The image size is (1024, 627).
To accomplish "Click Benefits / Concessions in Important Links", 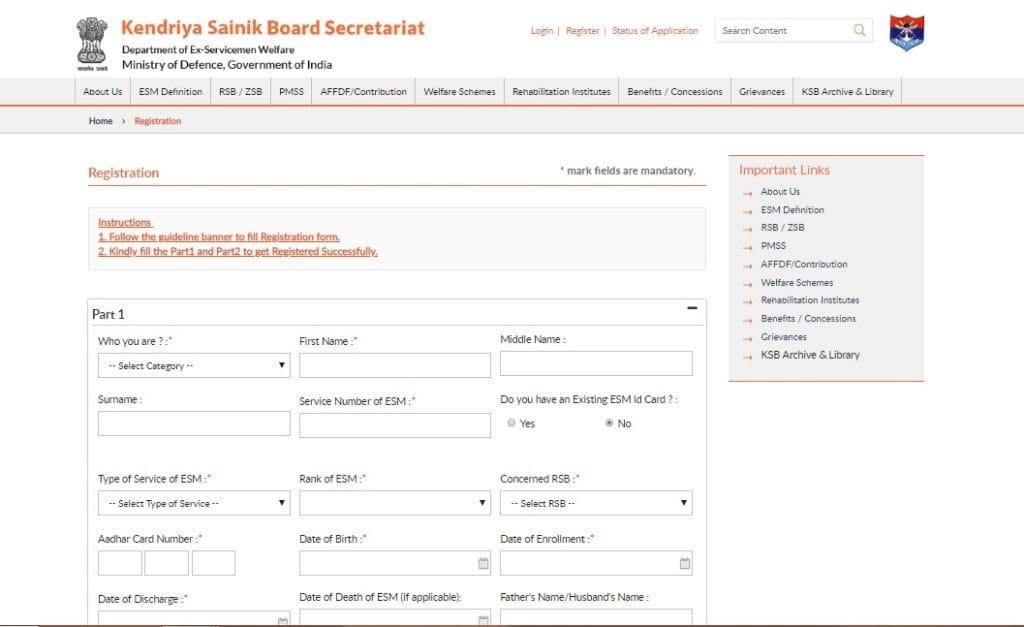I will coord(808,318).
